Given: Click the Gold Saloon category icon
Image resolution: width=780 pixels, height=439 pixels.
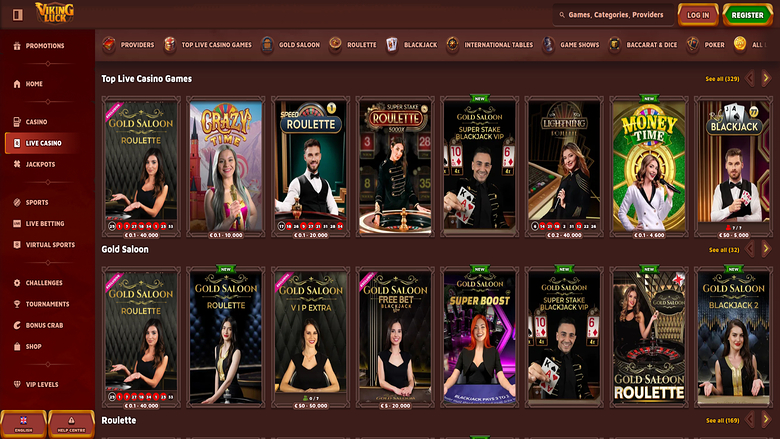Looking at the screenshot, I should click(x=267, y=45).
